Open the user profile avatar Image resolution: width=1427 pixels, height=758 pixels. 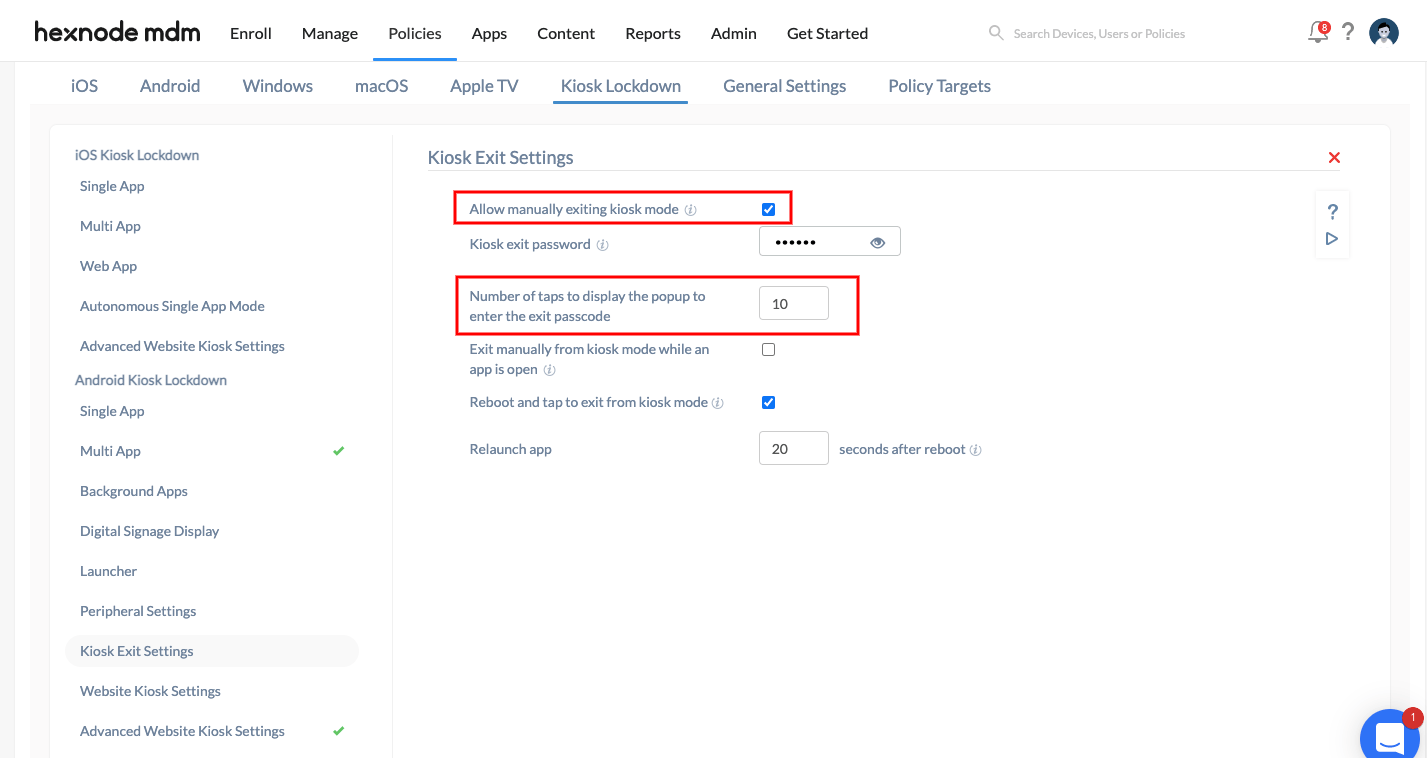coord(1384,33)
